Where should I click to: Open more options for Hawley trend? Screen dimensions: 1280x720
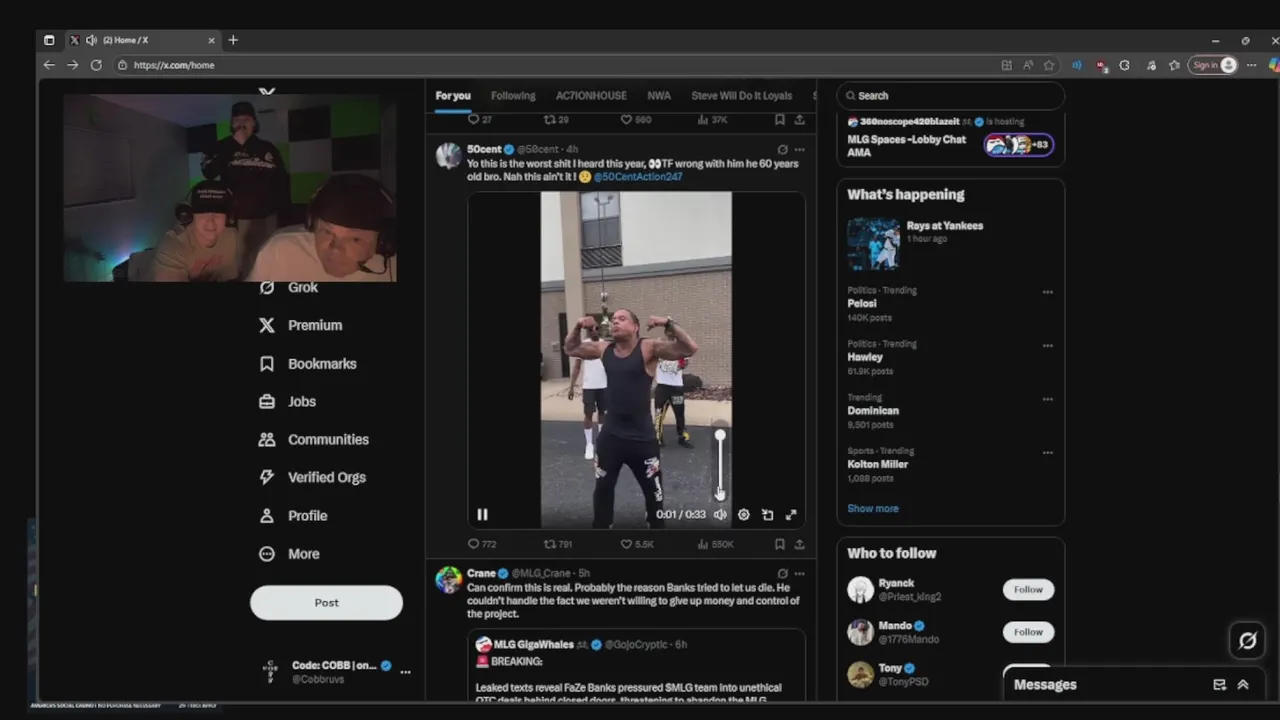pos(1047,346)
